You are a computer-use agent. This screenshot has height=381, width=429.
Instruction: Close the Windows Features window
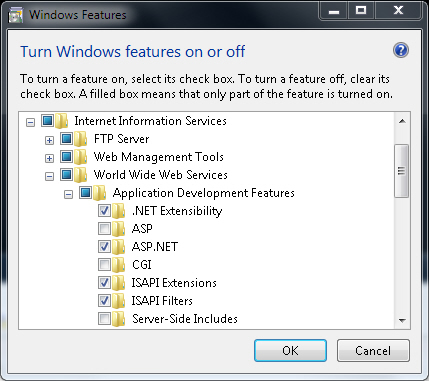pyautogui.click(x=398, y=11)
